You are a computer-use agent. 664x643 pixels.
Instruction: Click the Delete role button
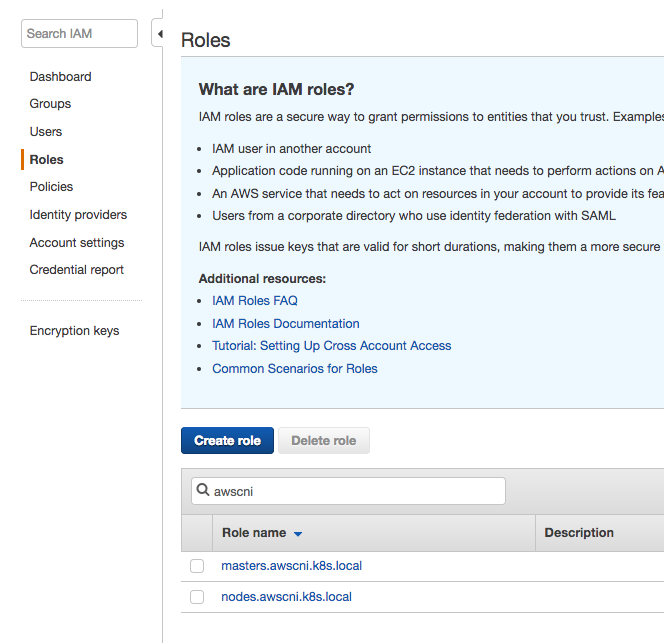click(x=324, y=441)
